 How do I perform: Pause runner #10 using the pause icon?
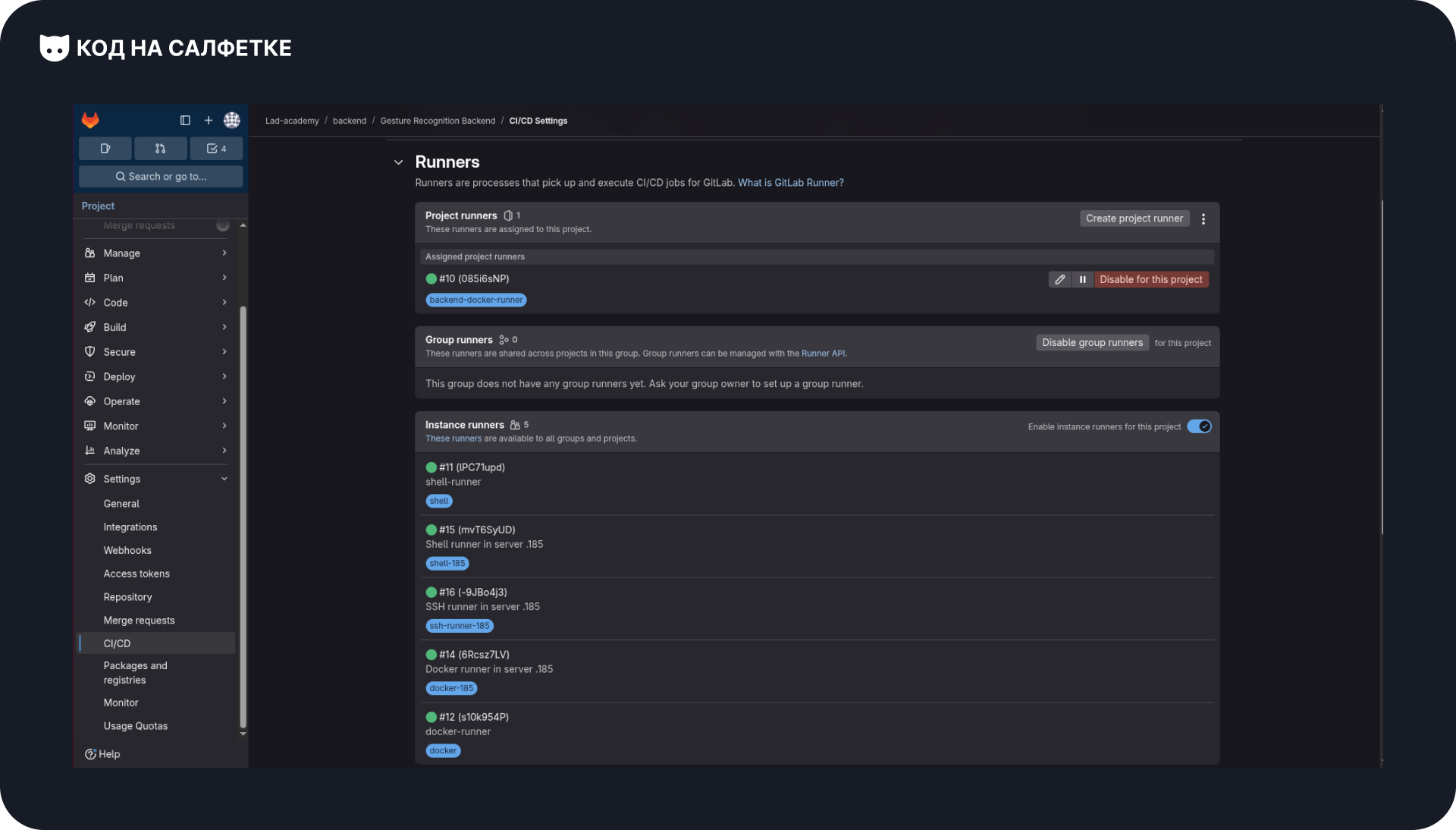1083,280
